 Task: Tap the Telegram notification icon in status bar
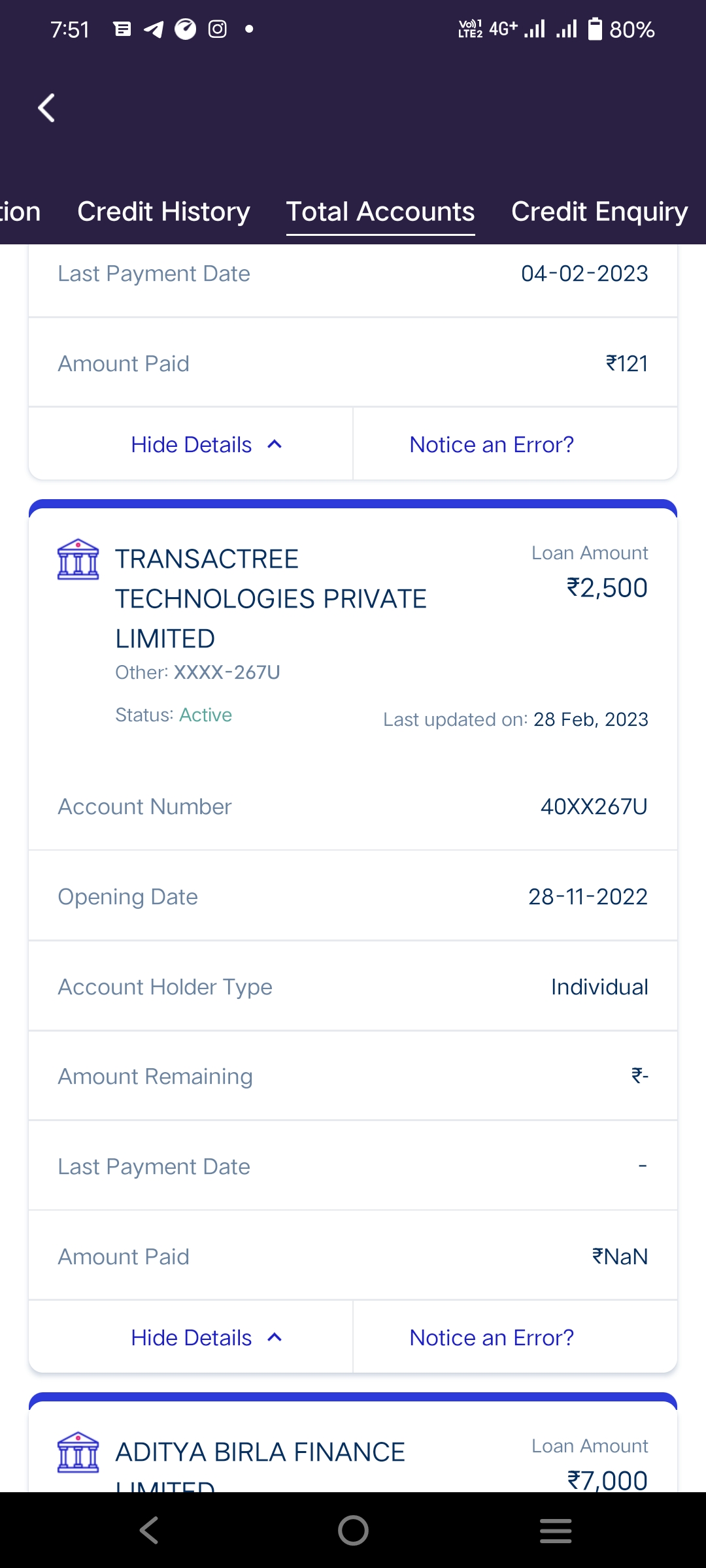click(154, 29)
